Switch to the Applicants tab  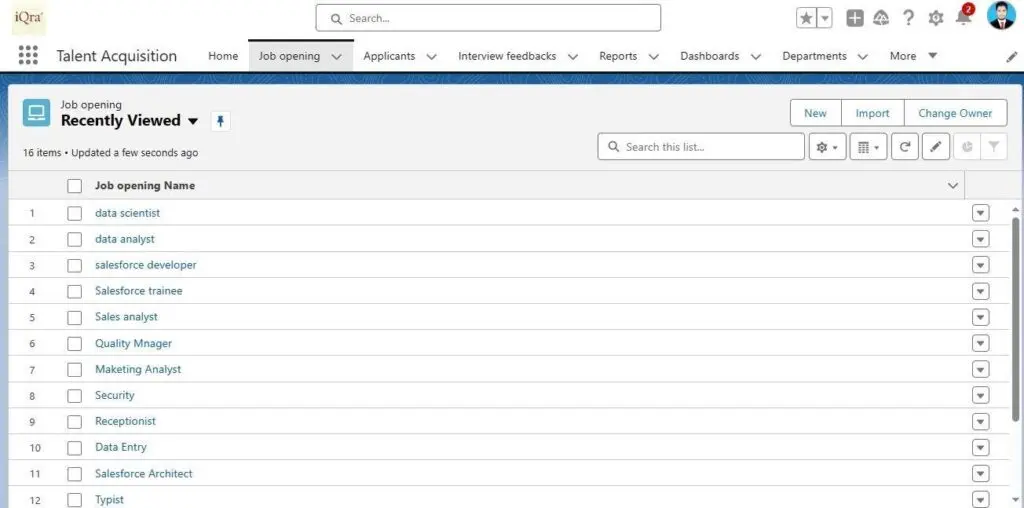pyautogui.click(x=389, y=56)
